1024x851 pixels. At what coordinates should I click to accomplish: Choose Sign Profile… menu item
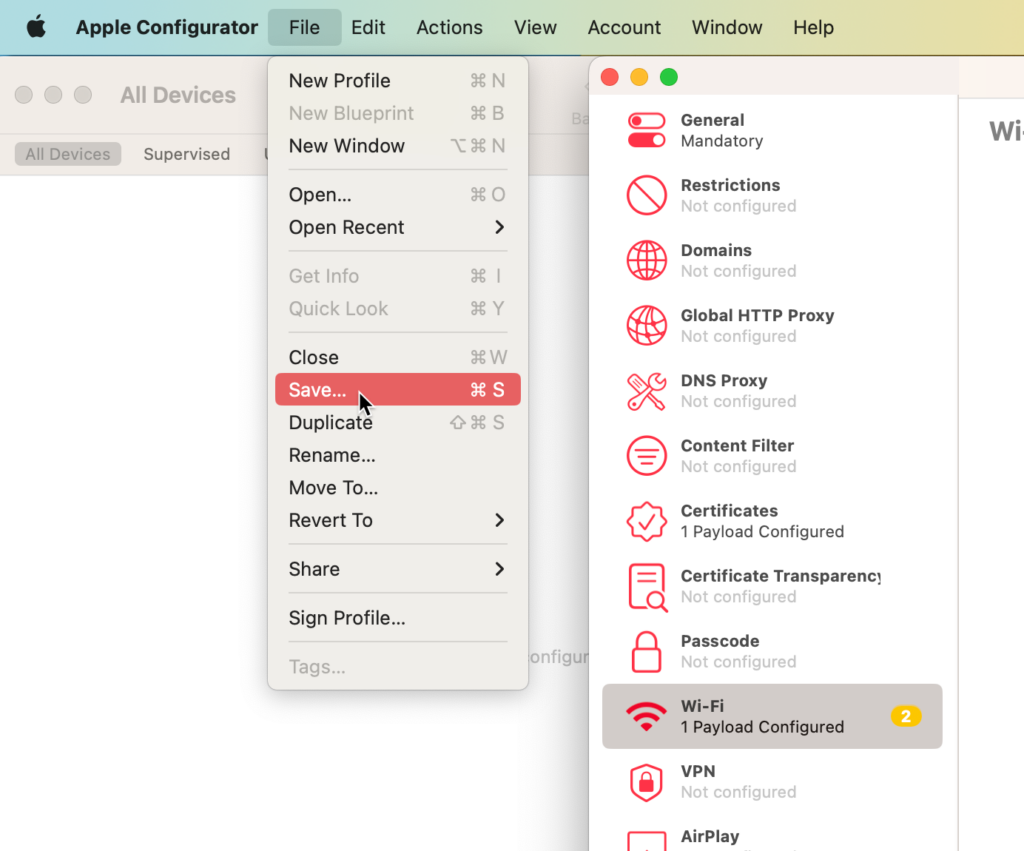(347, 618)
